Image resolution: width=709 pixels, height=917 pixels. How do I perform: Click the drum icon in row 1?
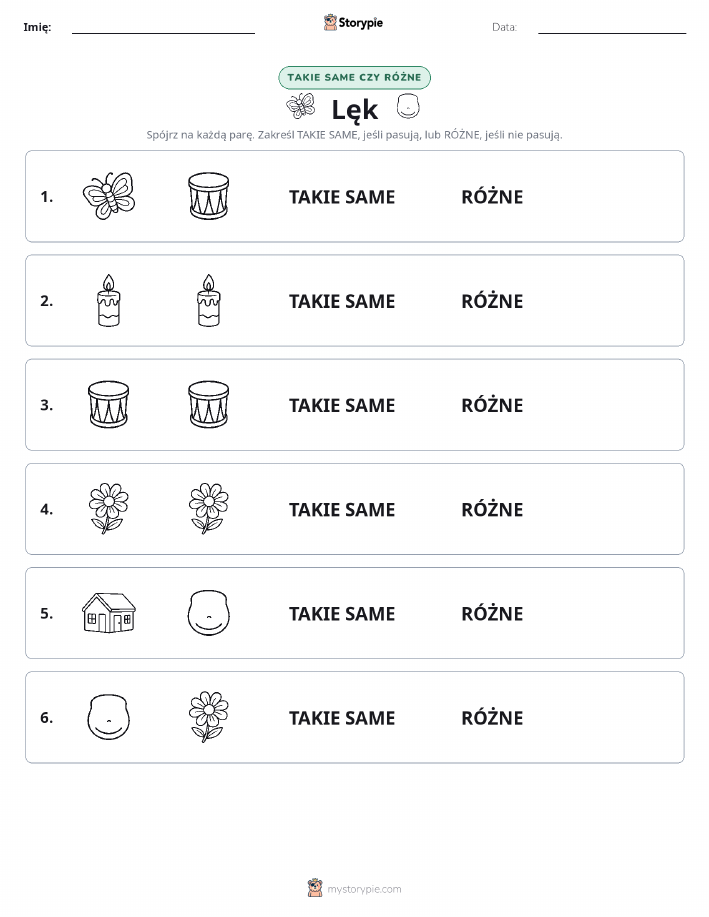[209, 196]
